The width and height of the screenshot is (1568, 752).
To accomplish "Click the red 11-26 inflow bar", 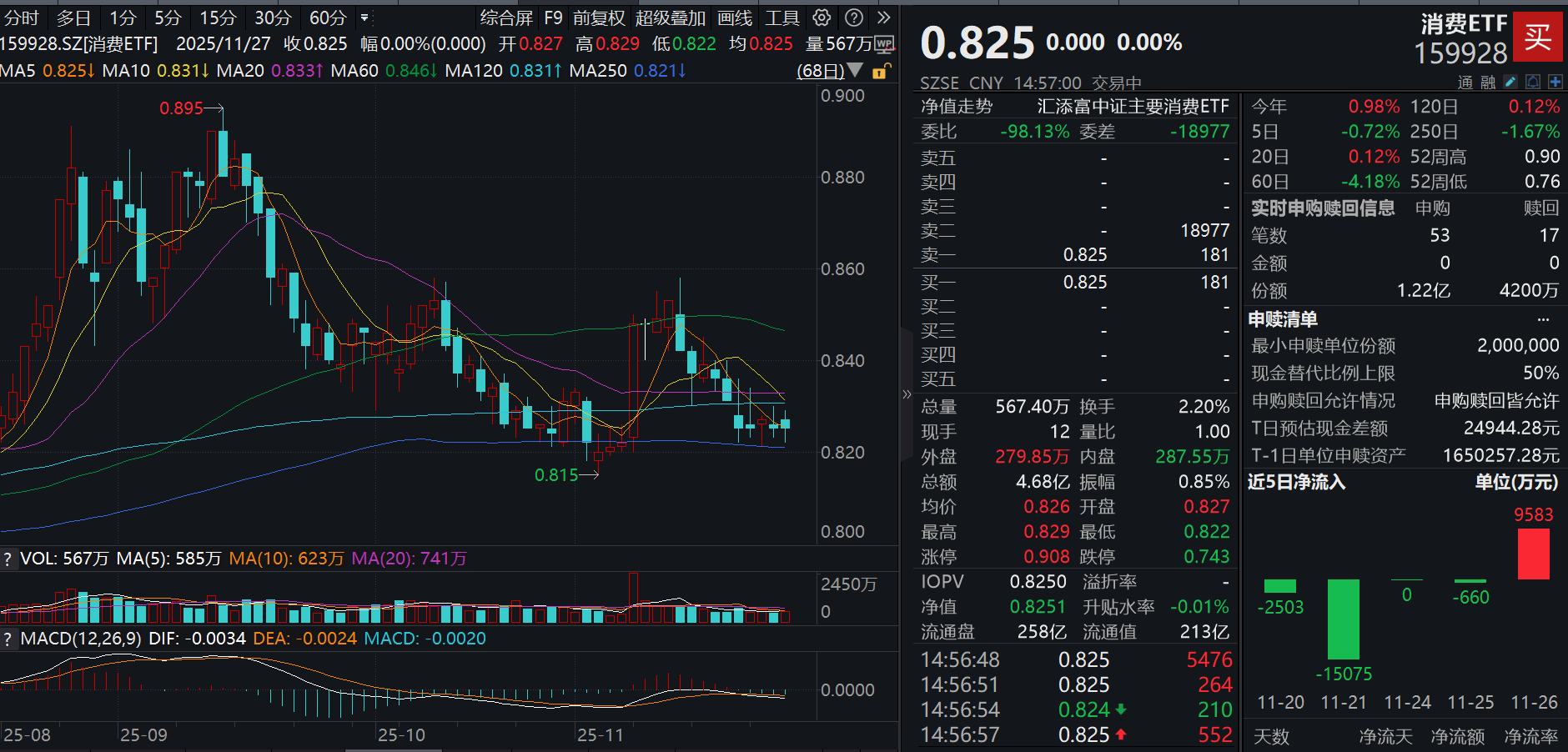I will point(1533,554).
